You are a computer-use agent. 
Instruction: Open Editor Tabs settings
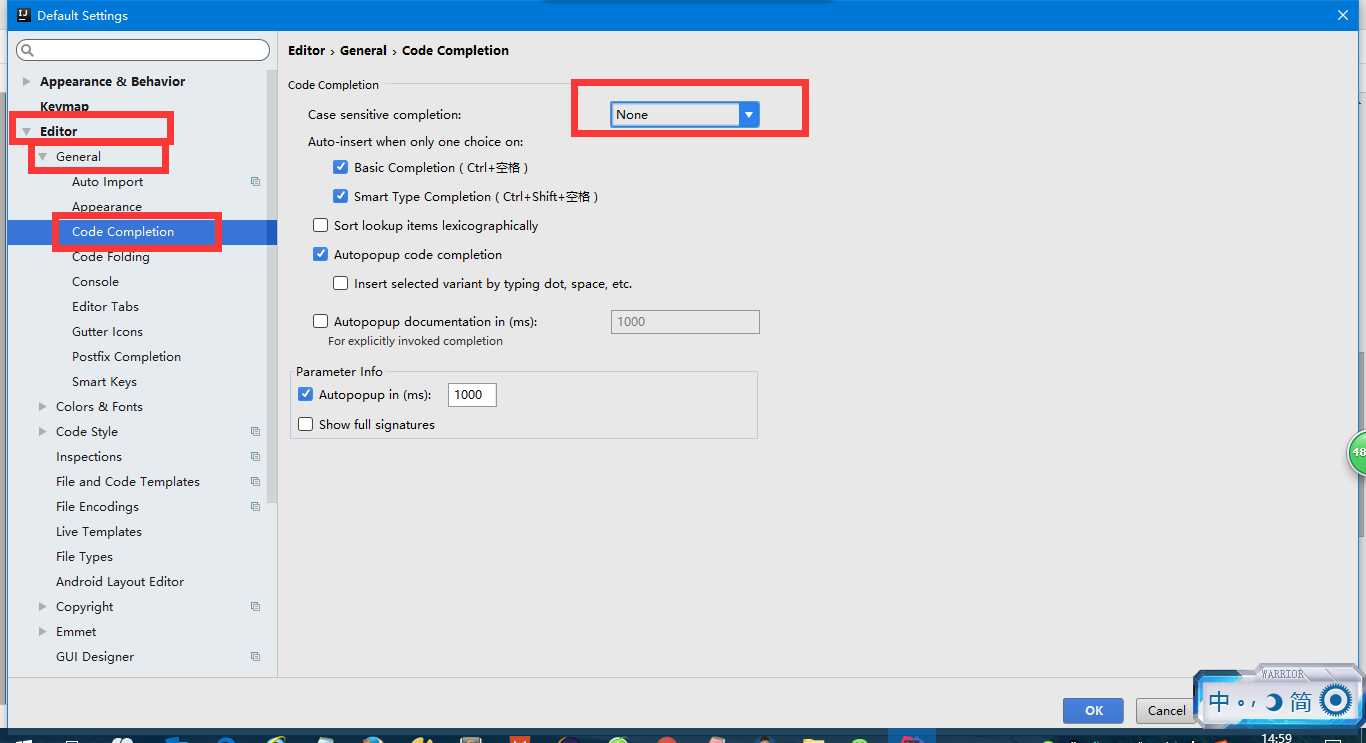point(105,307)
